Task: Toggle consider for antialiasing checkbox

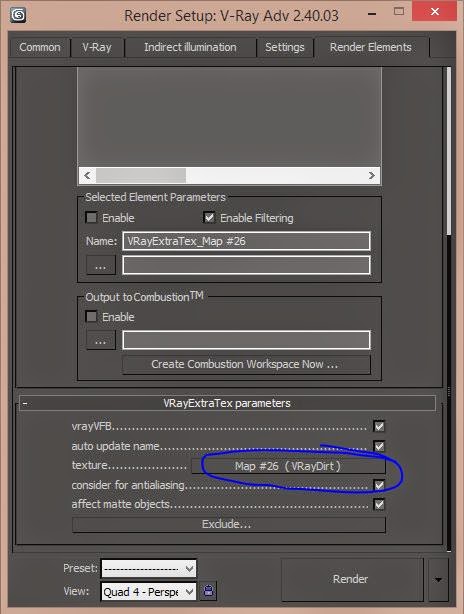Action: [x=379, y=485]
